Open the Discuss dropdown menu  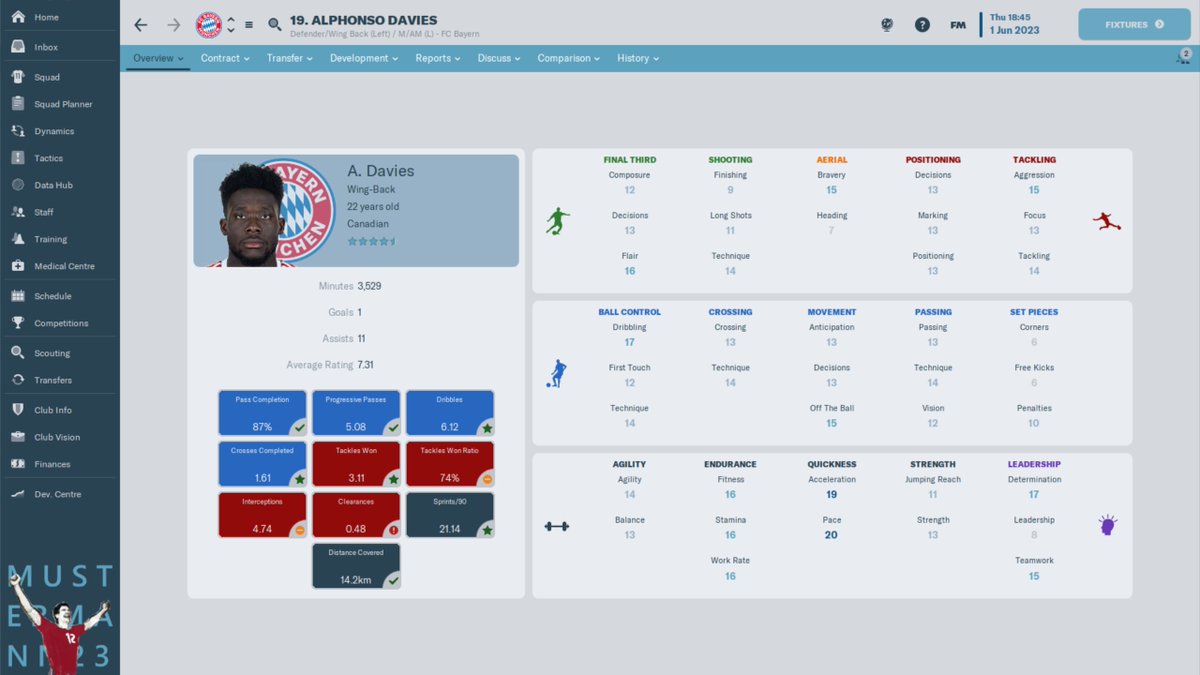[x=499, y=58]
